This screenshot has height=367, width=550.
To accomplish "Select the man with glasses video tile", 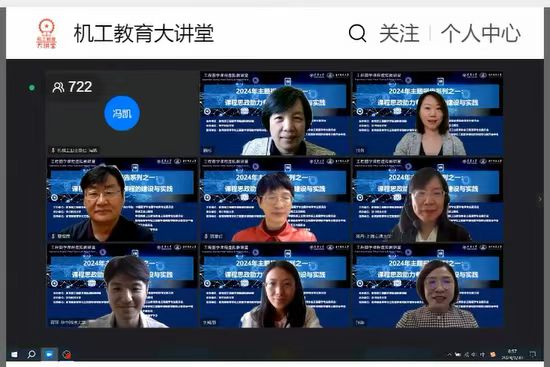I will pyautogui.click(x=122, y=200).
